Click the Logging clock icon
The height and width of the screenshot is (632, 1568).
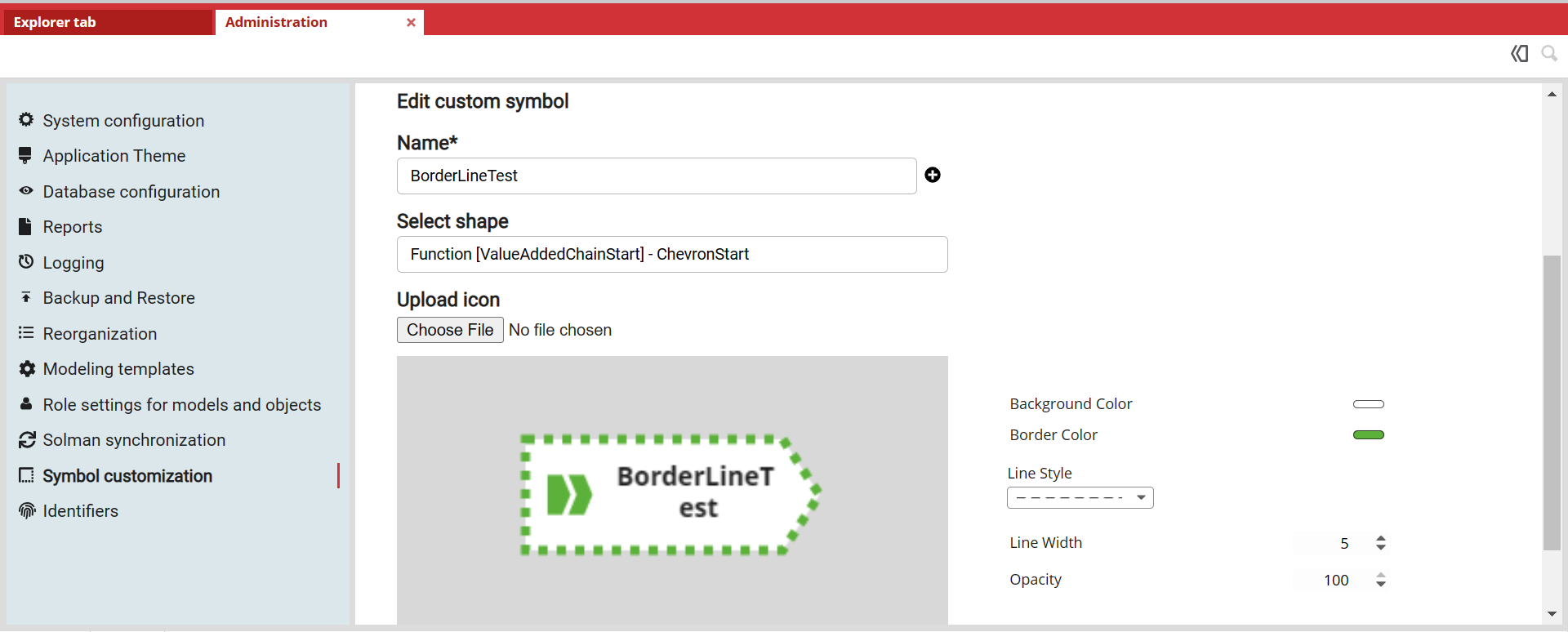(26, 262)
